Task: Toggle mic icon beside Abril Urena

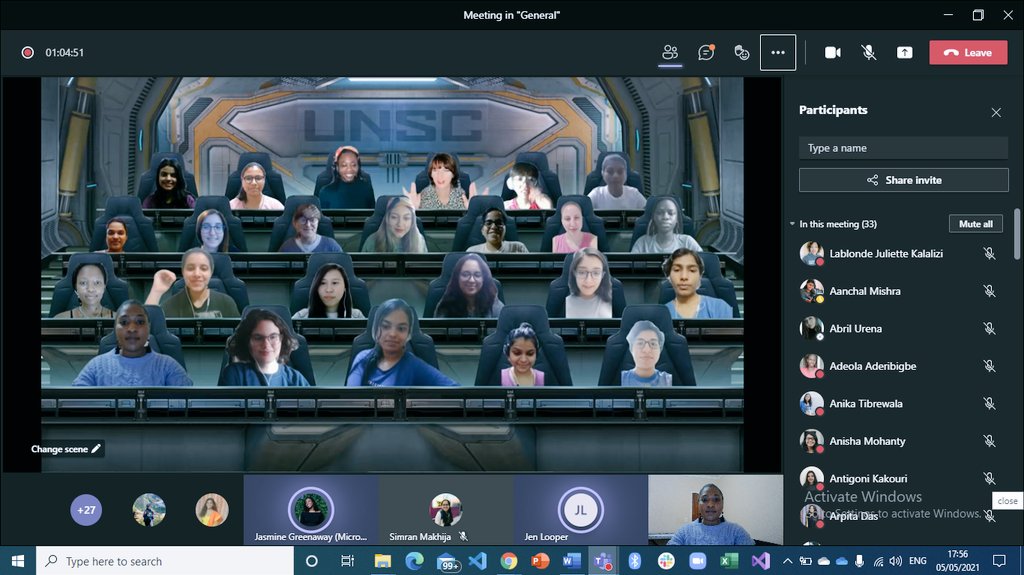Action: point(989,329)
